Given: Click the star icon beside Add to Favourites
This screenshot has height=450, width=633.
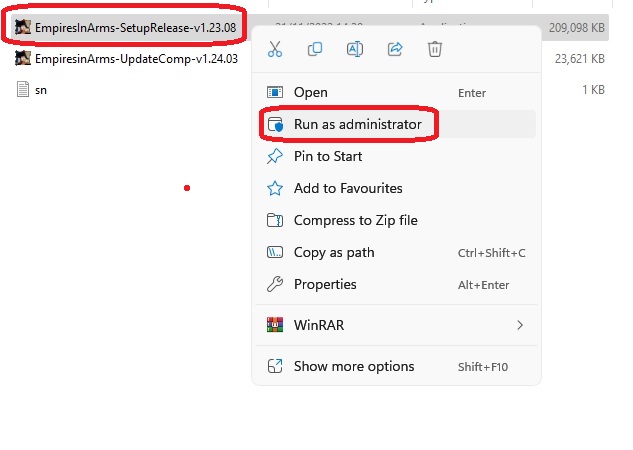Looking at the screenshot, I should tap(275, 188).
